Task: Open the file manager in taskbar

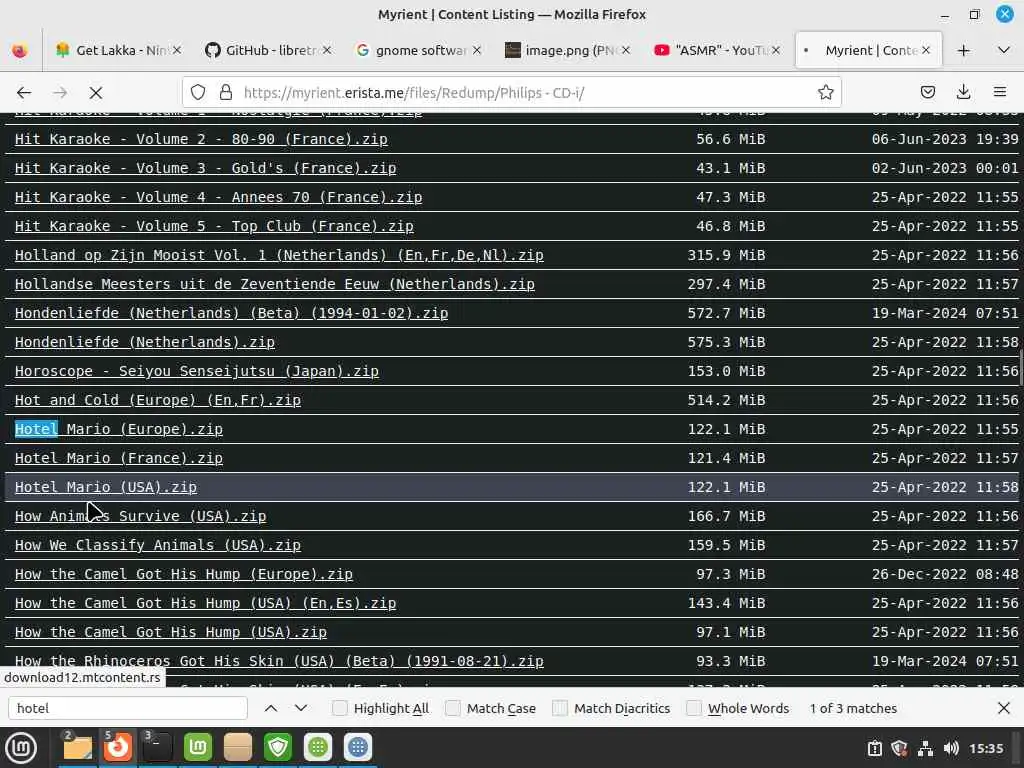Action: coord(77,748)
